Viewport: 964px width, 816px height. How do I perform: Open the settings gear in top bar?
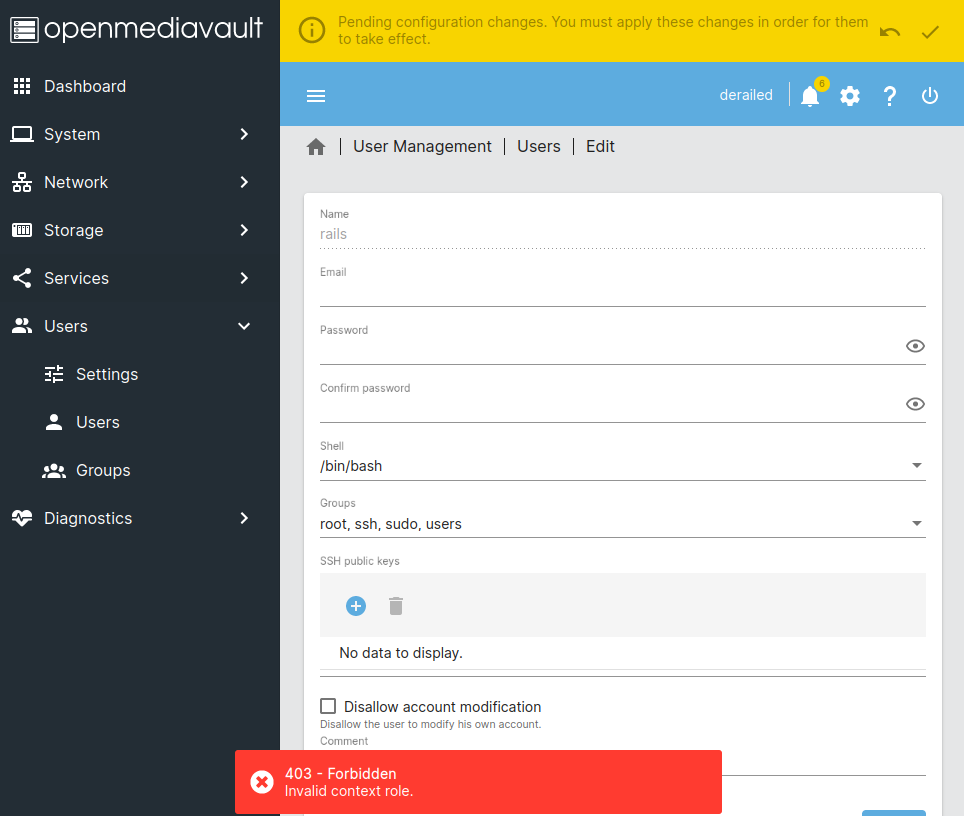850,96
